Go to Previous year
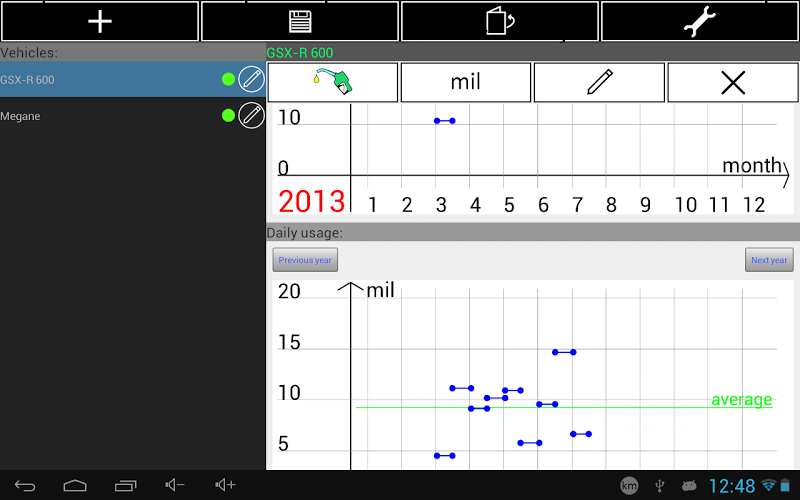This screenshot has width=800, height=500. click(305, 260)
